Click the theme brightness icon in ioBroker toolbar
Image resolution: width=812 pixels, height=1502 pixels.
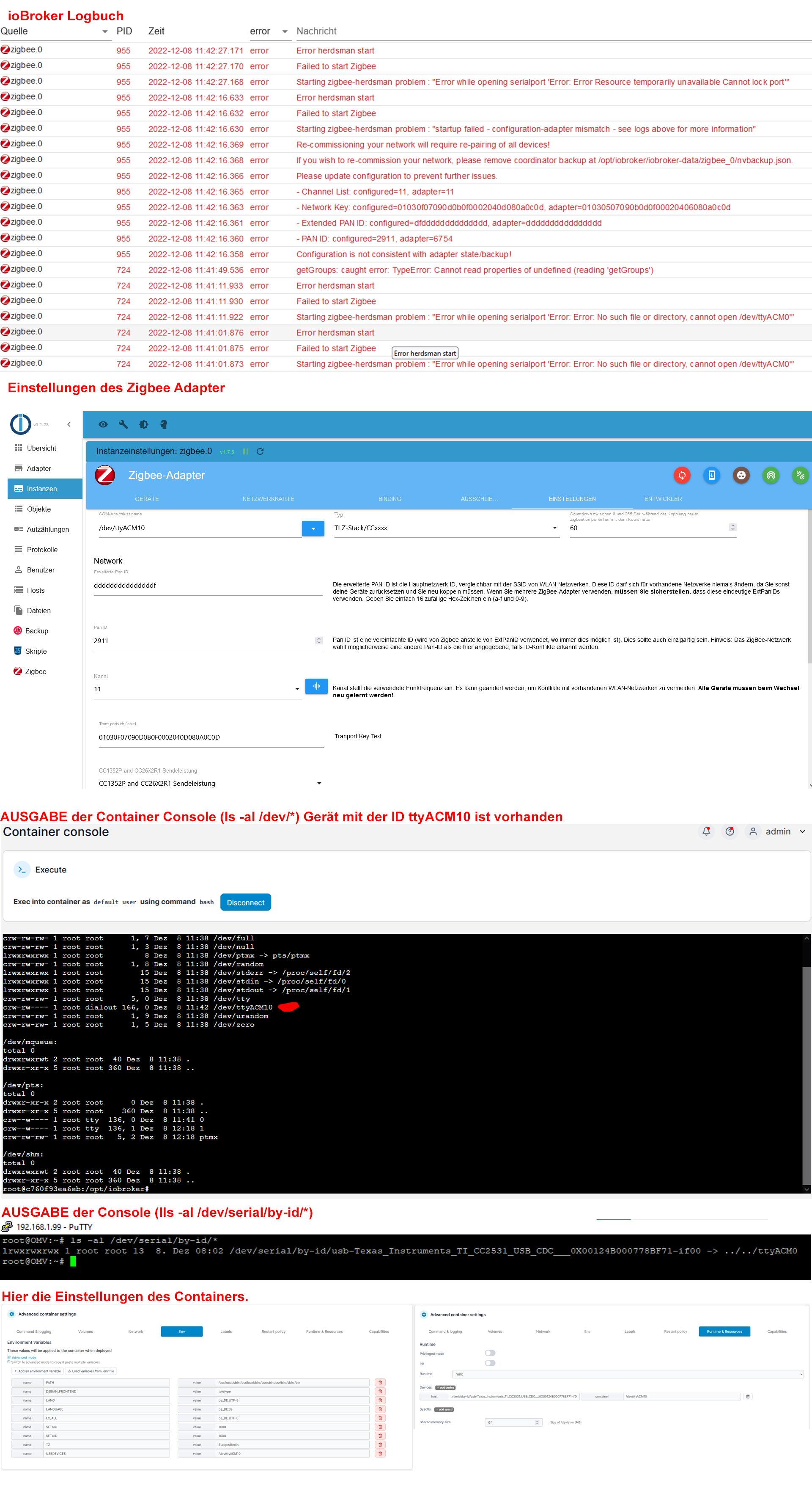143,424
